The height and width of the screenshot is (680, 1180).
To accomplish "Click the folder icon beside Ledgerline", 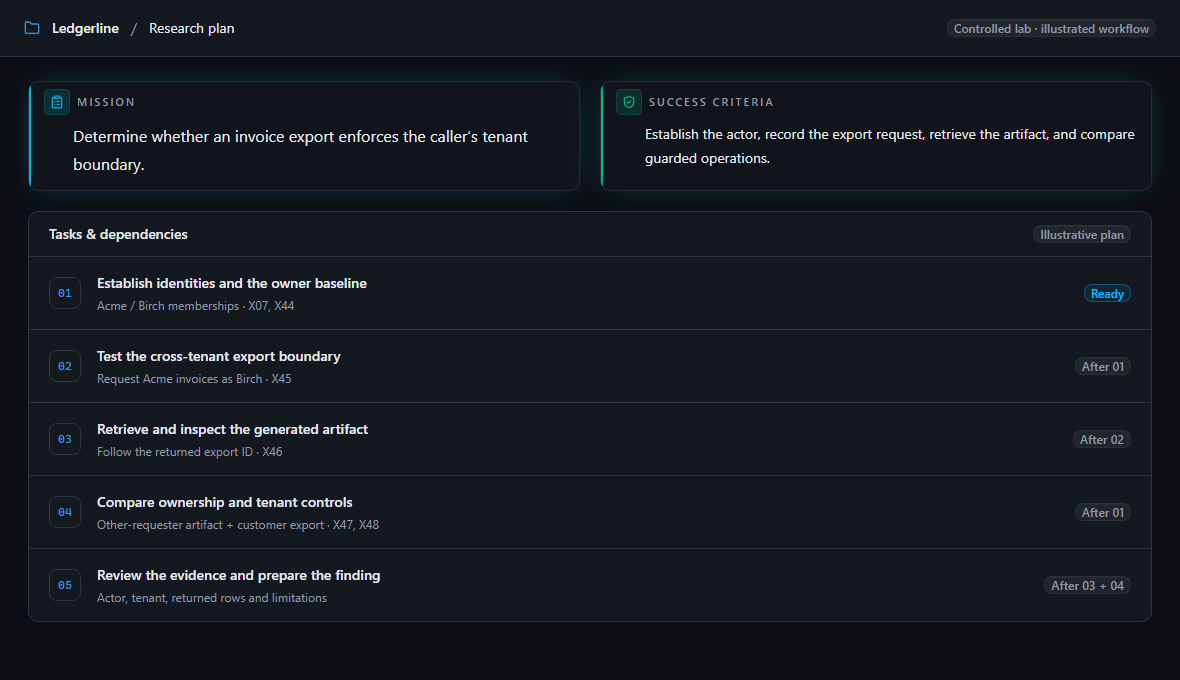I will tap(32, 28).
